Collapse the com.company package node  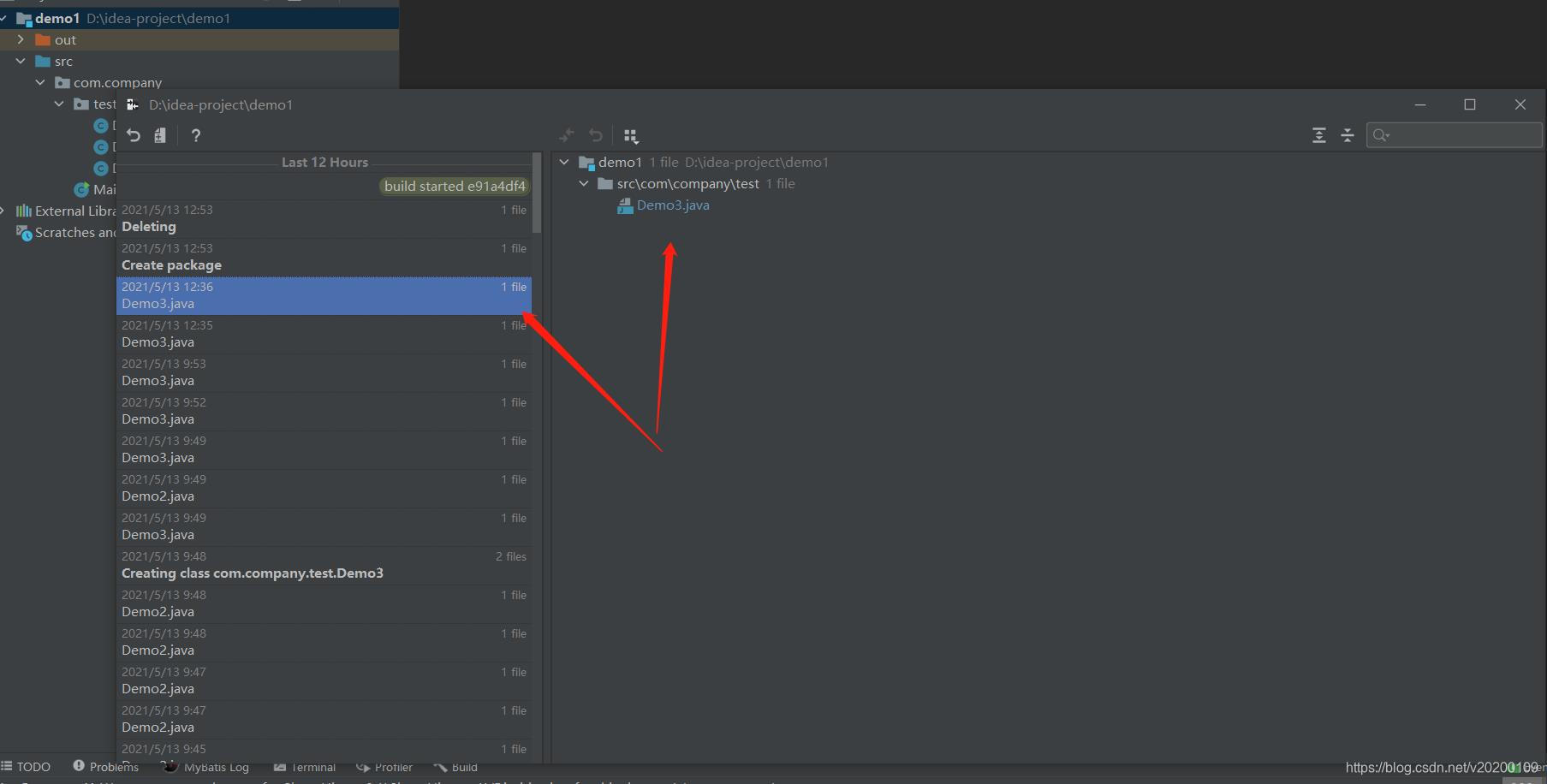(40, 82)
